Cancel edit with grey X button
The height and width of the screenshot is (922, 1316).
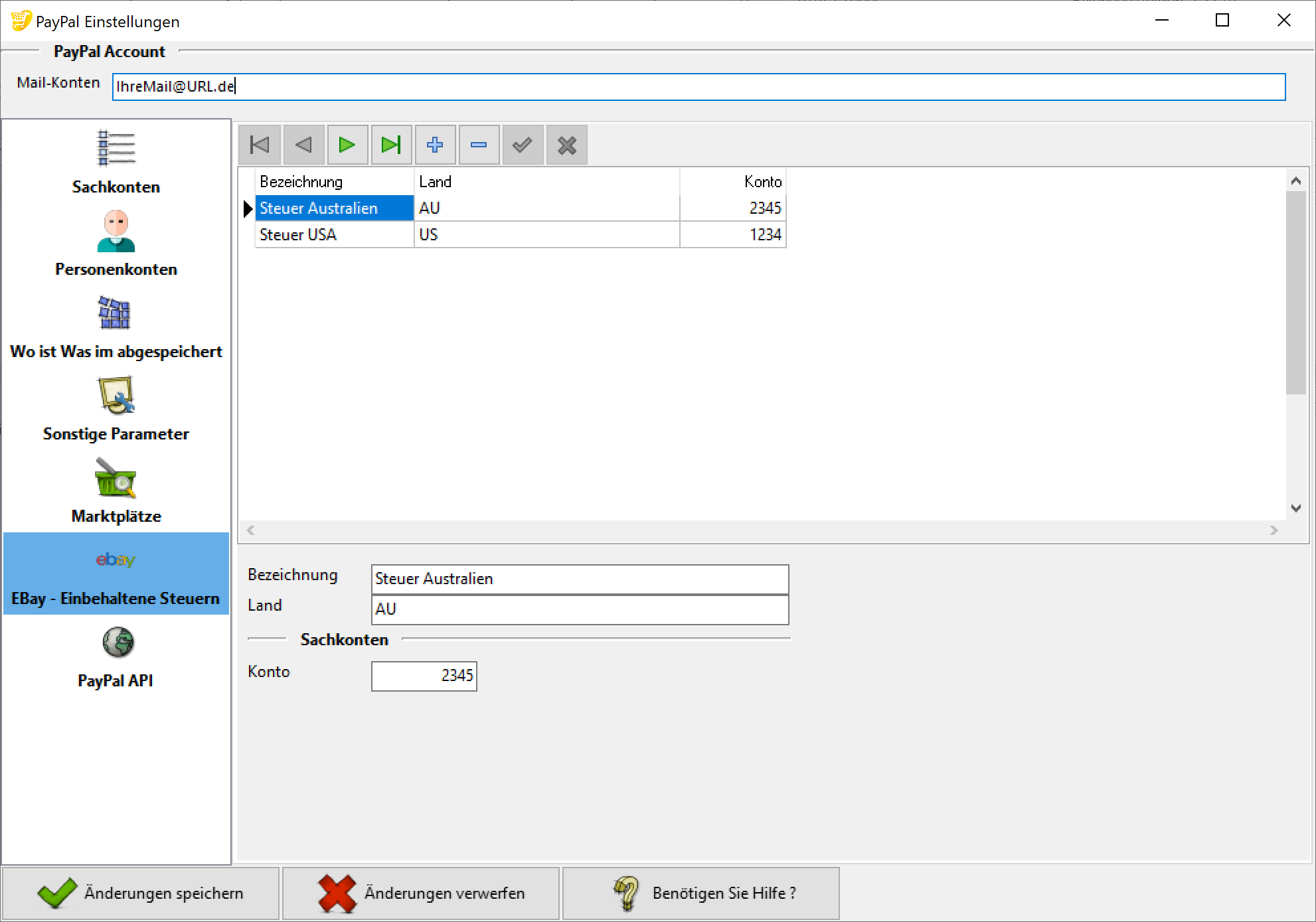(x=566, y=145)
